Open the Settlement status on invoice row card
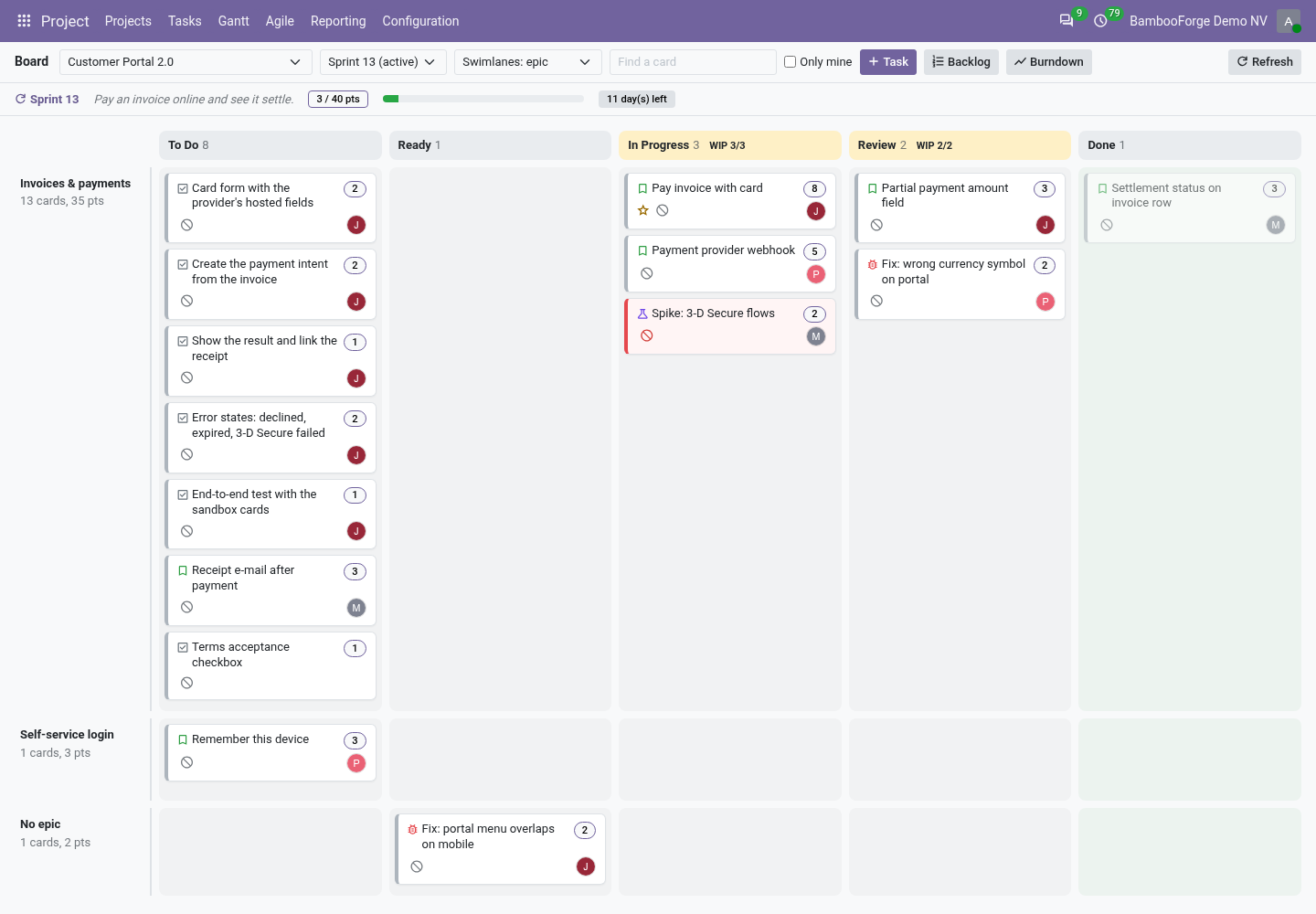Screen dimensions: 1316x914 [1191, 208]
